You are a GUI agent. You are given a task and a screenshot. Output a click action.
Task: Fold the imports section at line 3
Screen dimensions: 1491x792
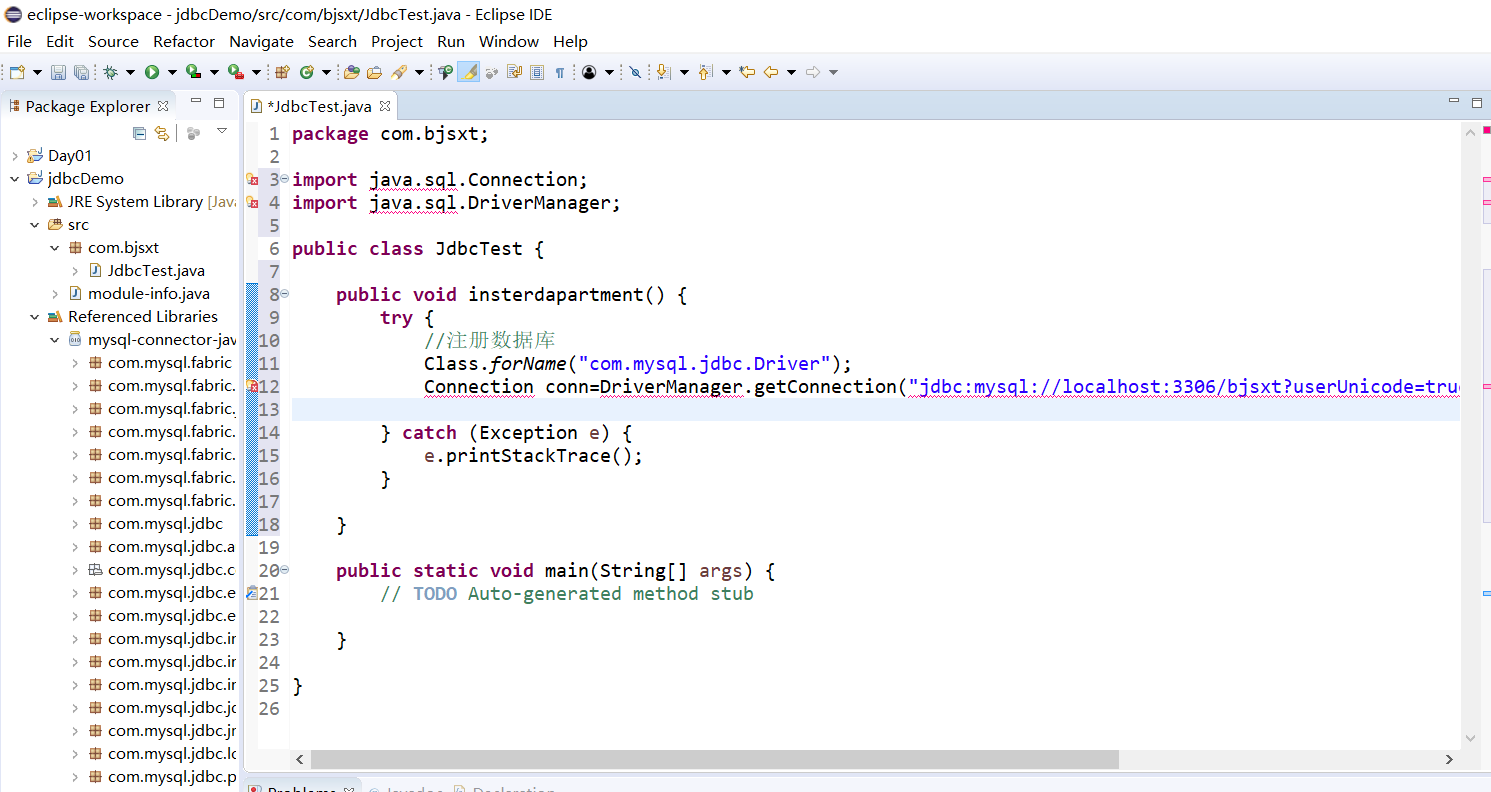pos(285,179)
